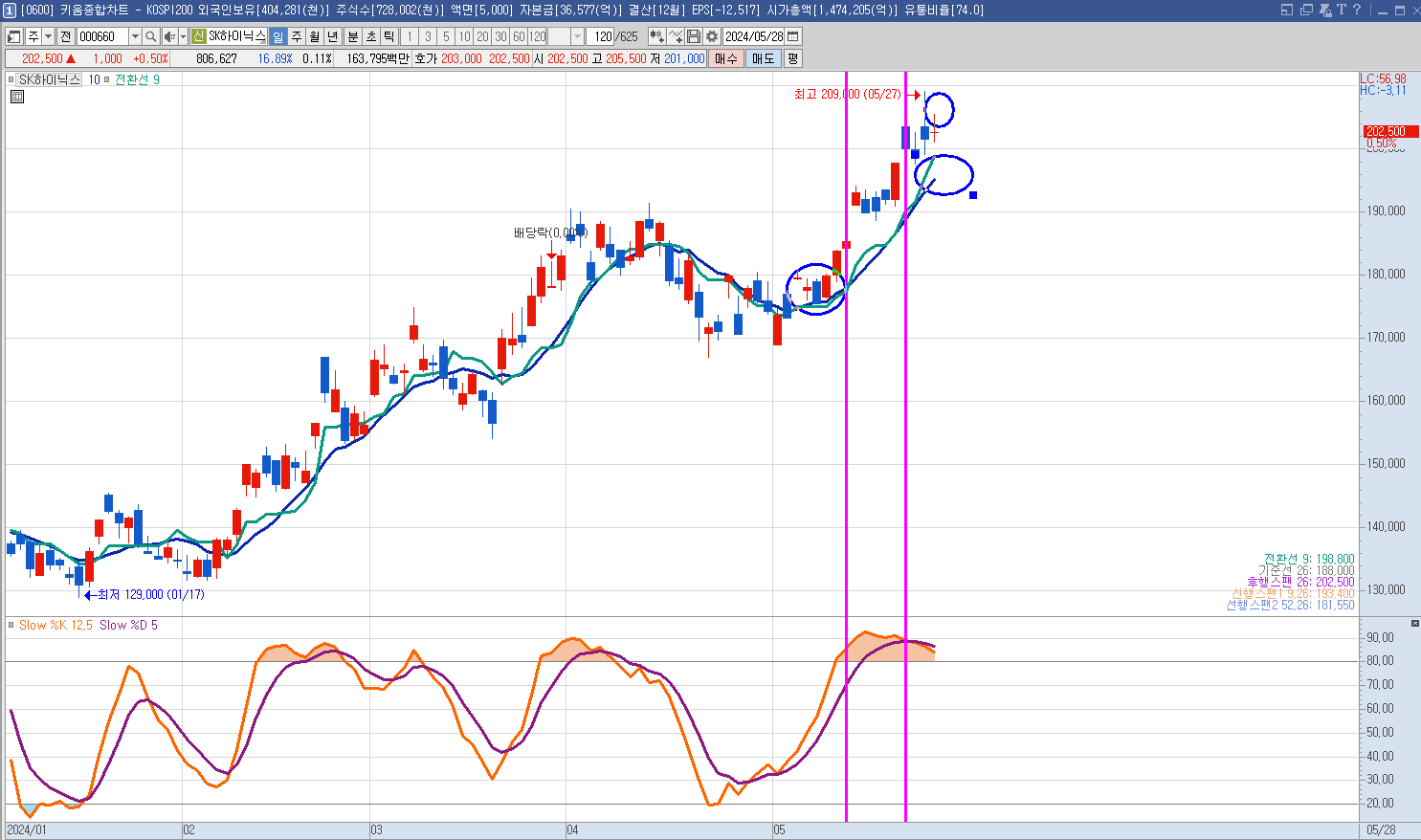Click the numbered 1 screen icon in title bar

10,10
